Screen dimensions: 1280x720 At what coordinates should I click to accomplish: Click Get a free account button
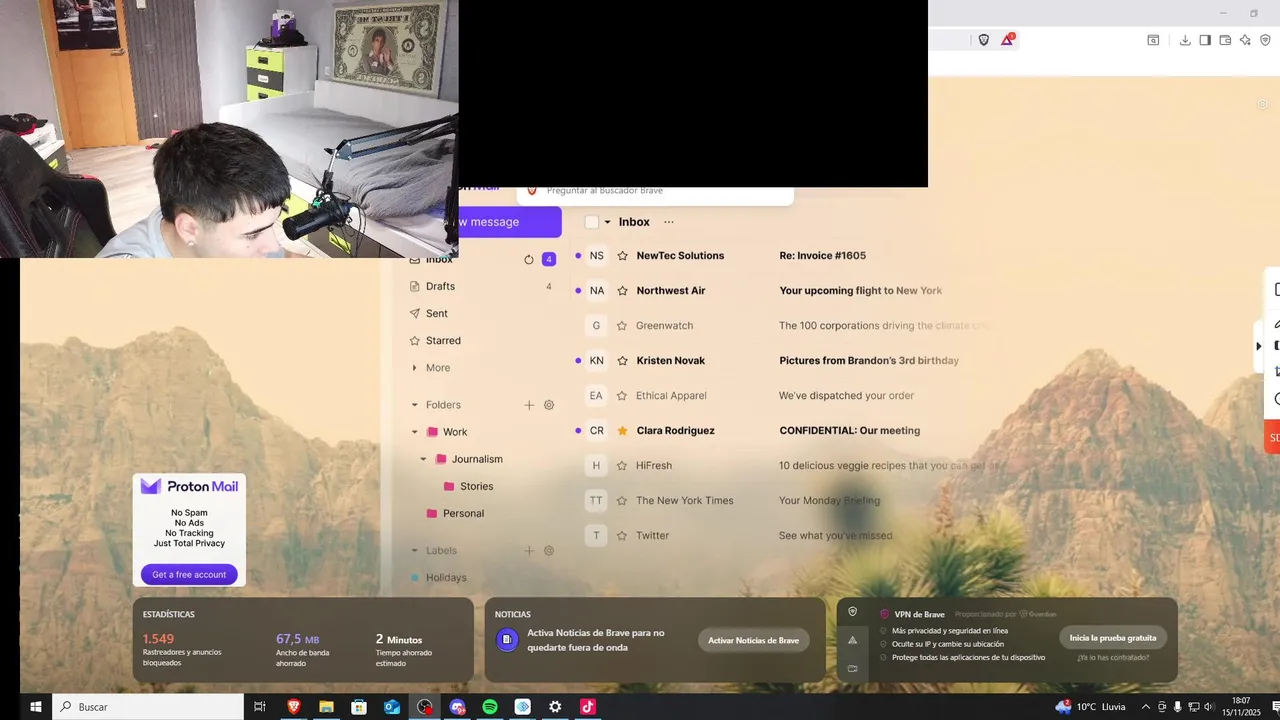point(189,574)
